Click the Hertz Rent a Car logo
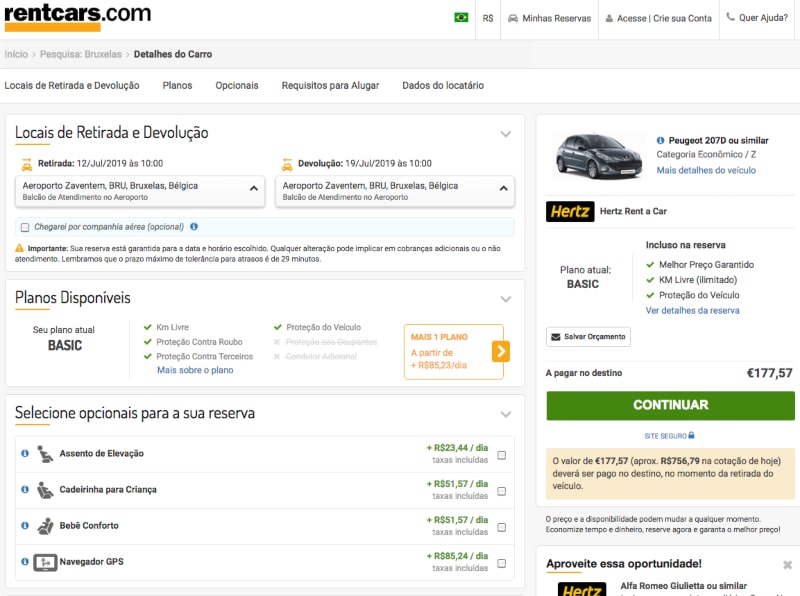The width and height of the screenshot is (800, 596). click(570, 211)
